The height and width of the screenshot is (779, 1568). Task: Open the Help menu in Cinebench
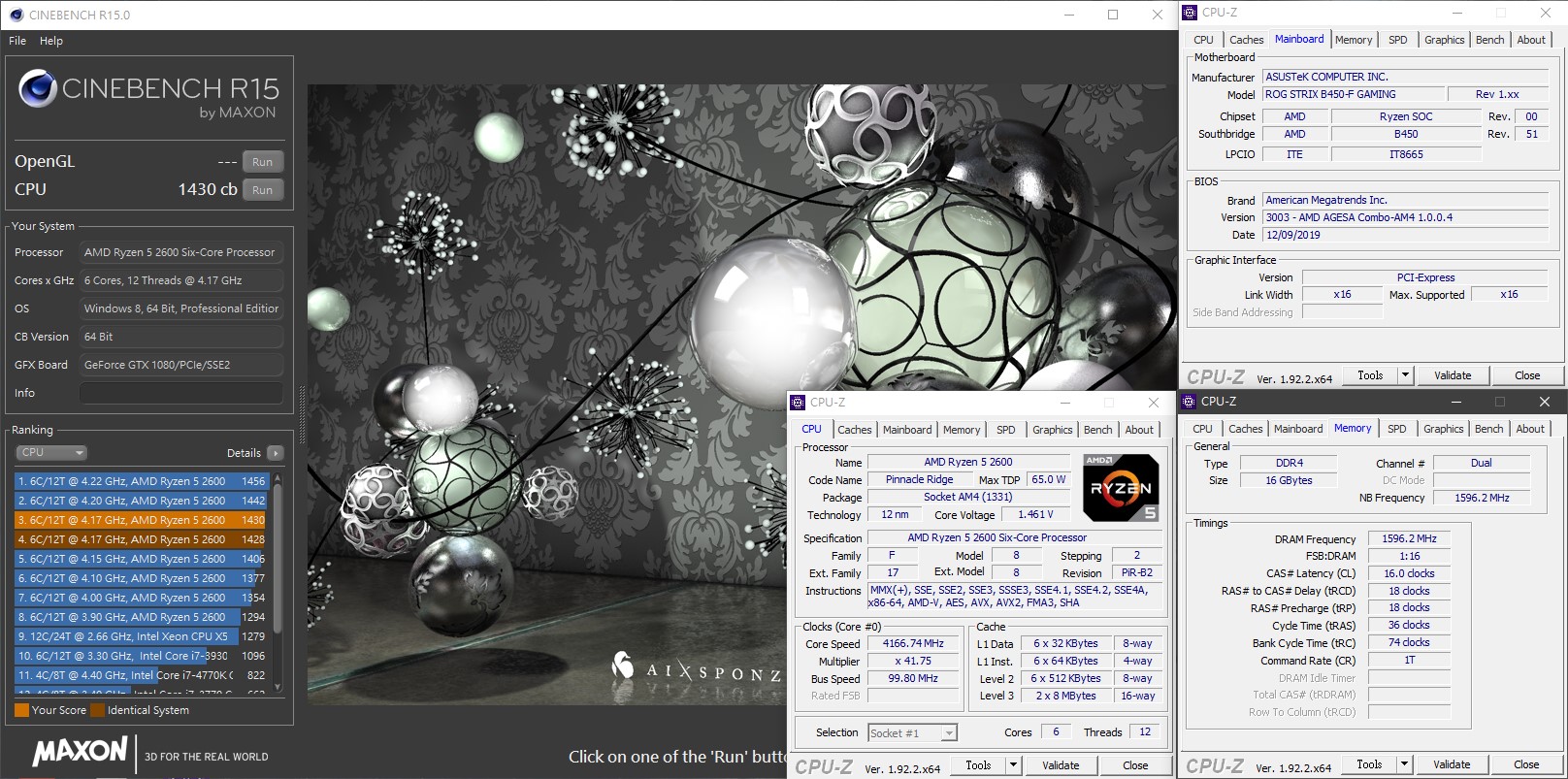(x=51, y=41)
